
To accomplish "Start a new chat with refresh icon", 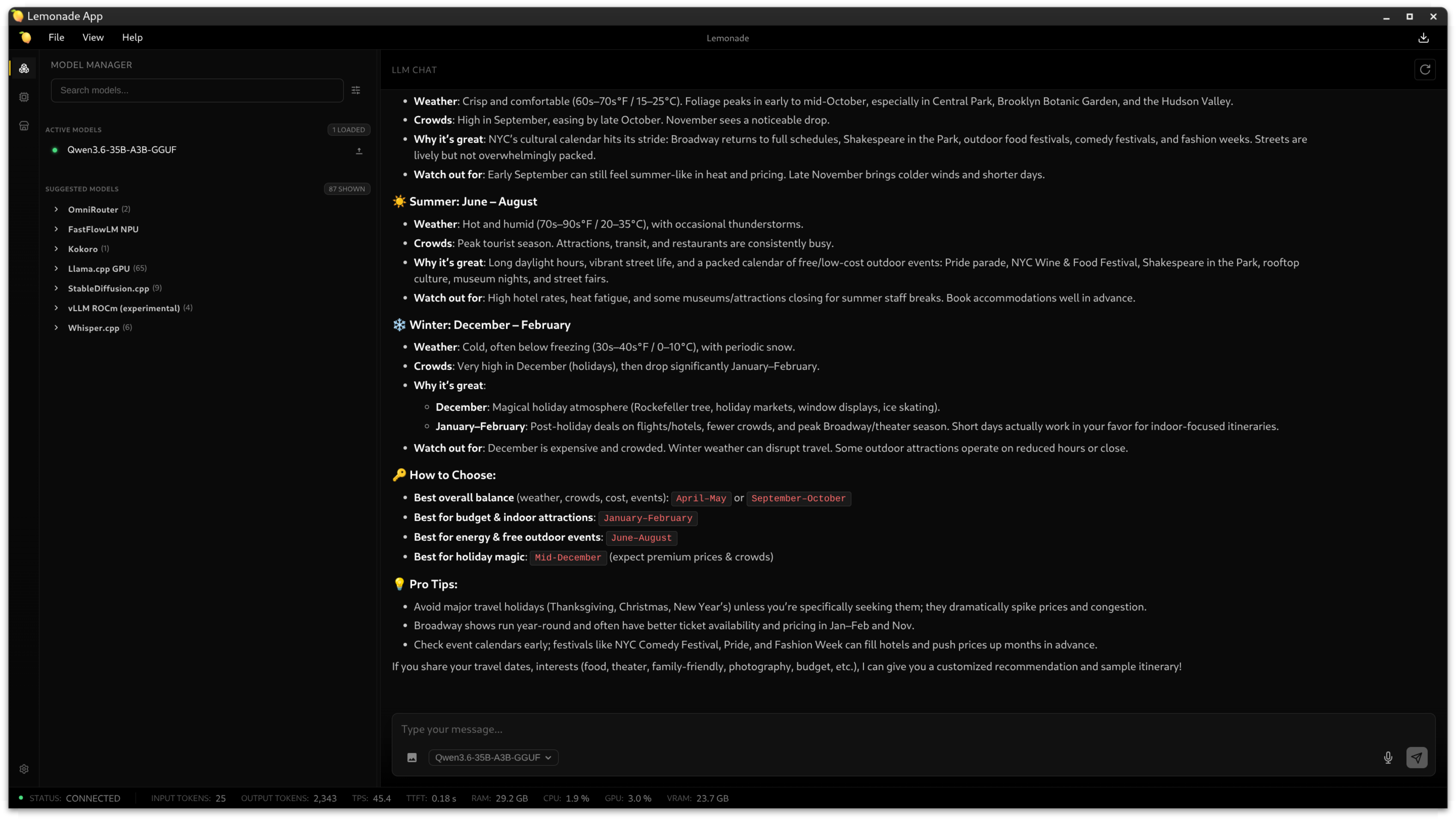I will coord(1425,69).
